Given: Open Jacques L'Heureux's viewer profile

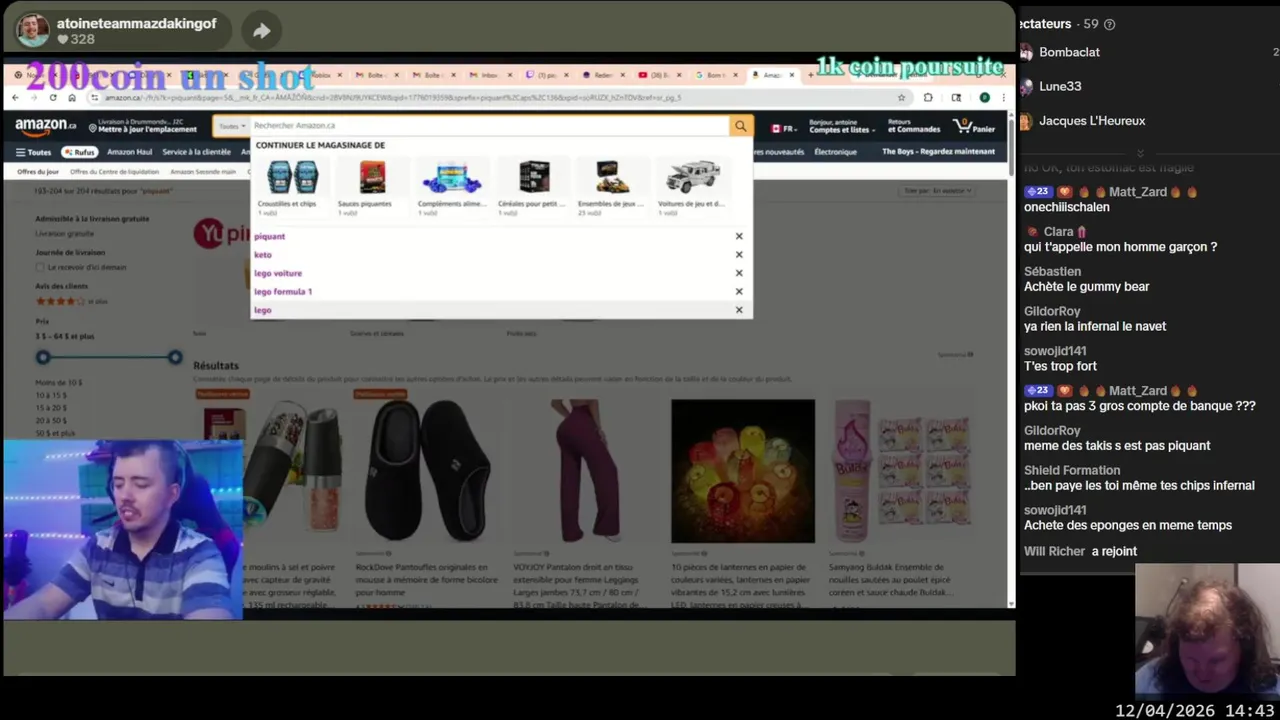Looking at the screenshot, I should click(1092, 121).
